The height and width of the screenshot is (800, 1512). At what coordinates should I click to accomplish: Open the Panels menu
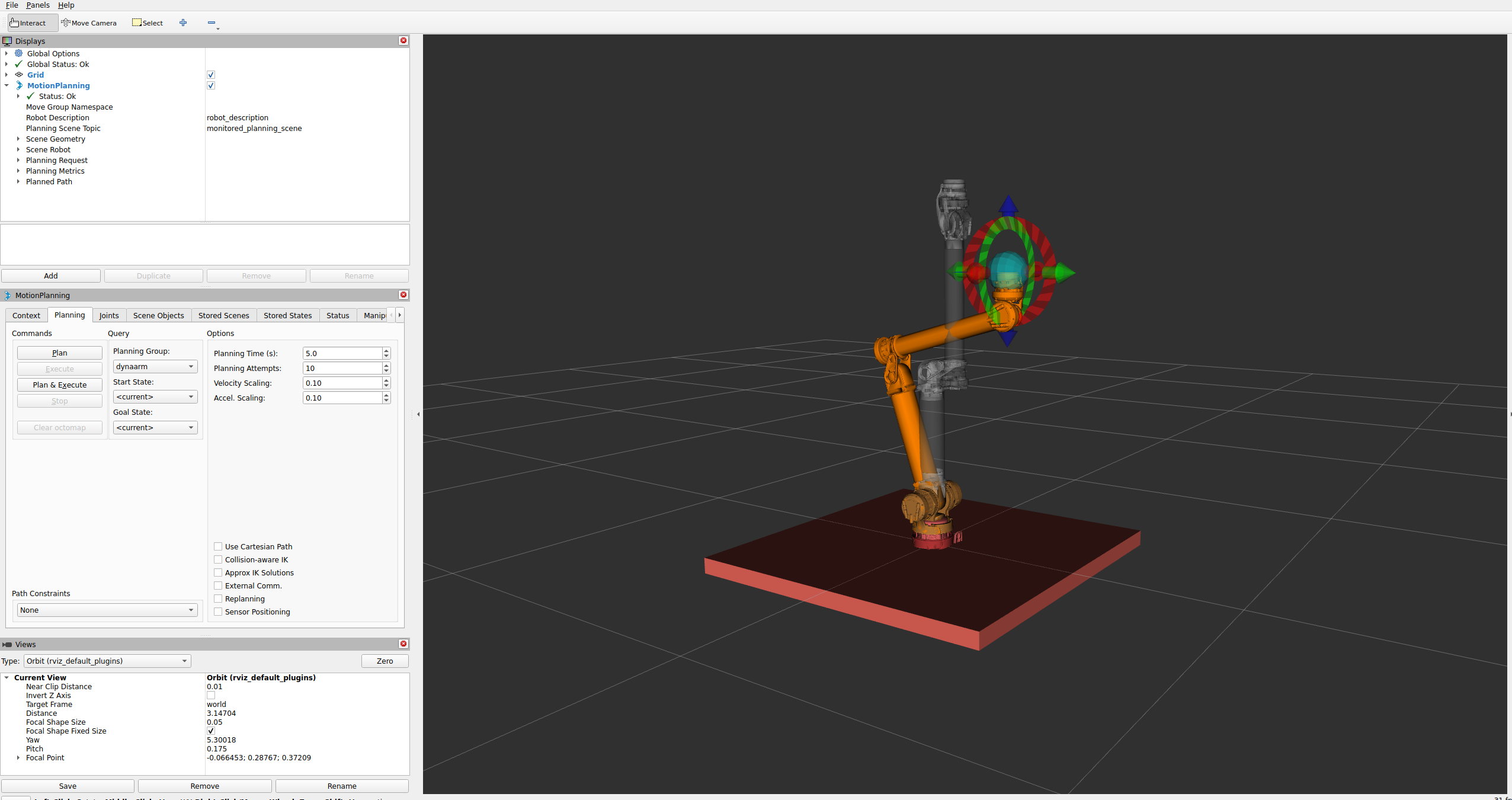click(38, 5)
